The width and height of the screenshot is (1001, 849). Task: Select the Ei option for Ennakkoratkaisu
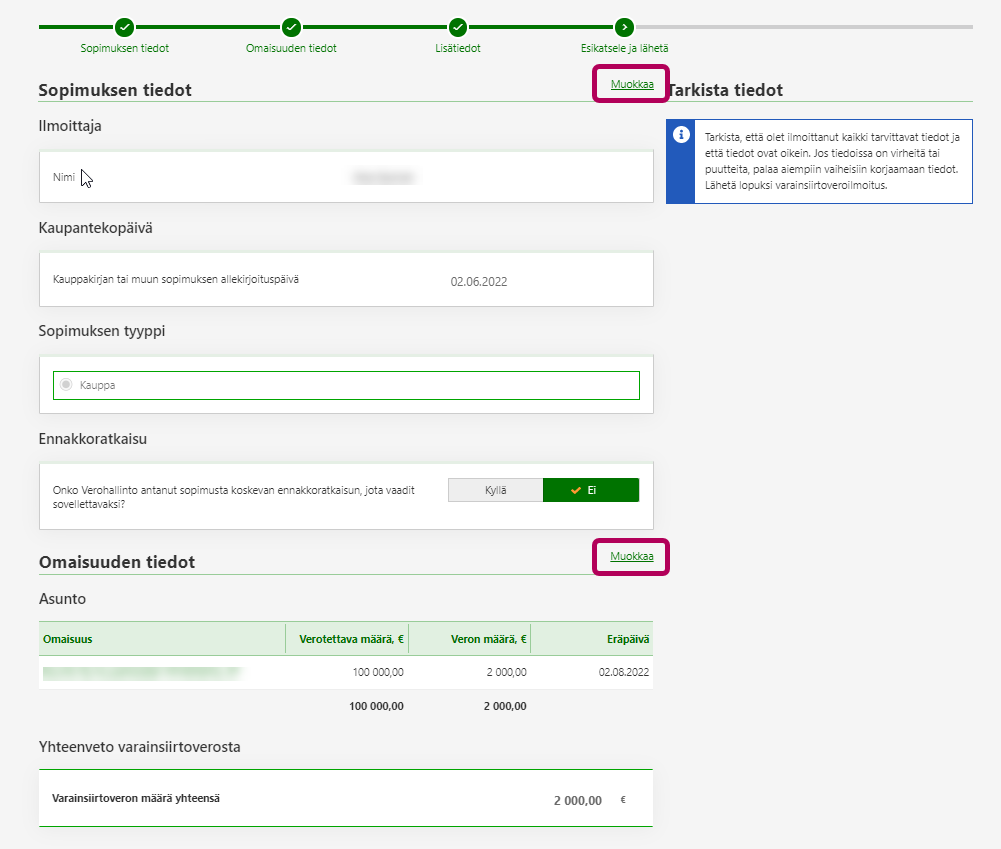(590, 490)
